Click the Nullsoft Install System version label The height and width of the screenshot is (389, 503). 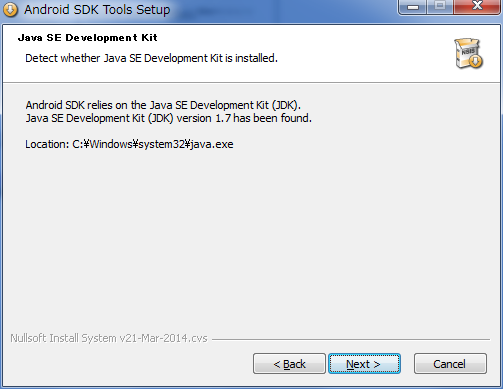pyautogui.click(x=109, y=338)
